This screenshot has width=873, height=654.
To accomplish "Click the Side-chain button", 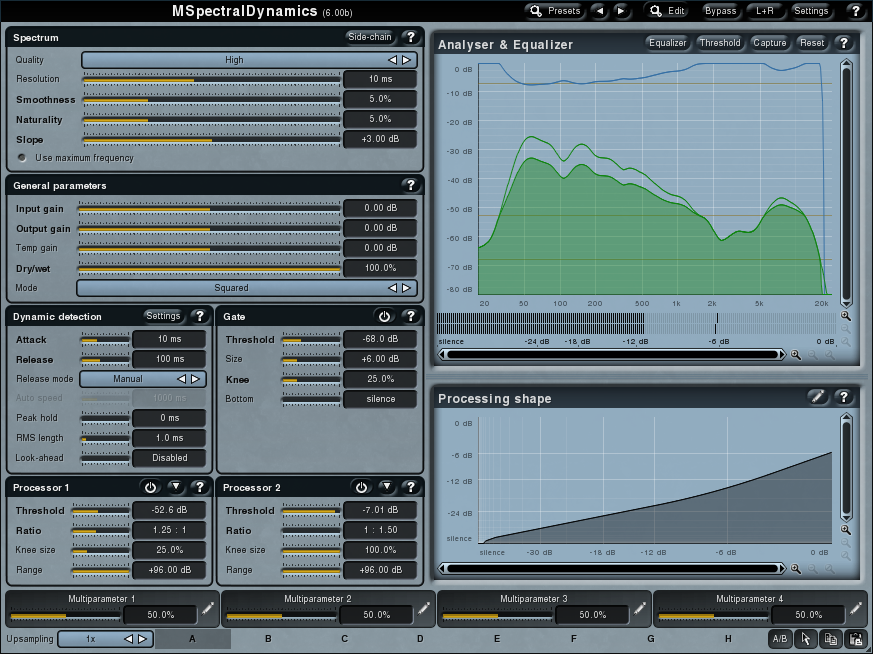I will click(x=370, y=37).
